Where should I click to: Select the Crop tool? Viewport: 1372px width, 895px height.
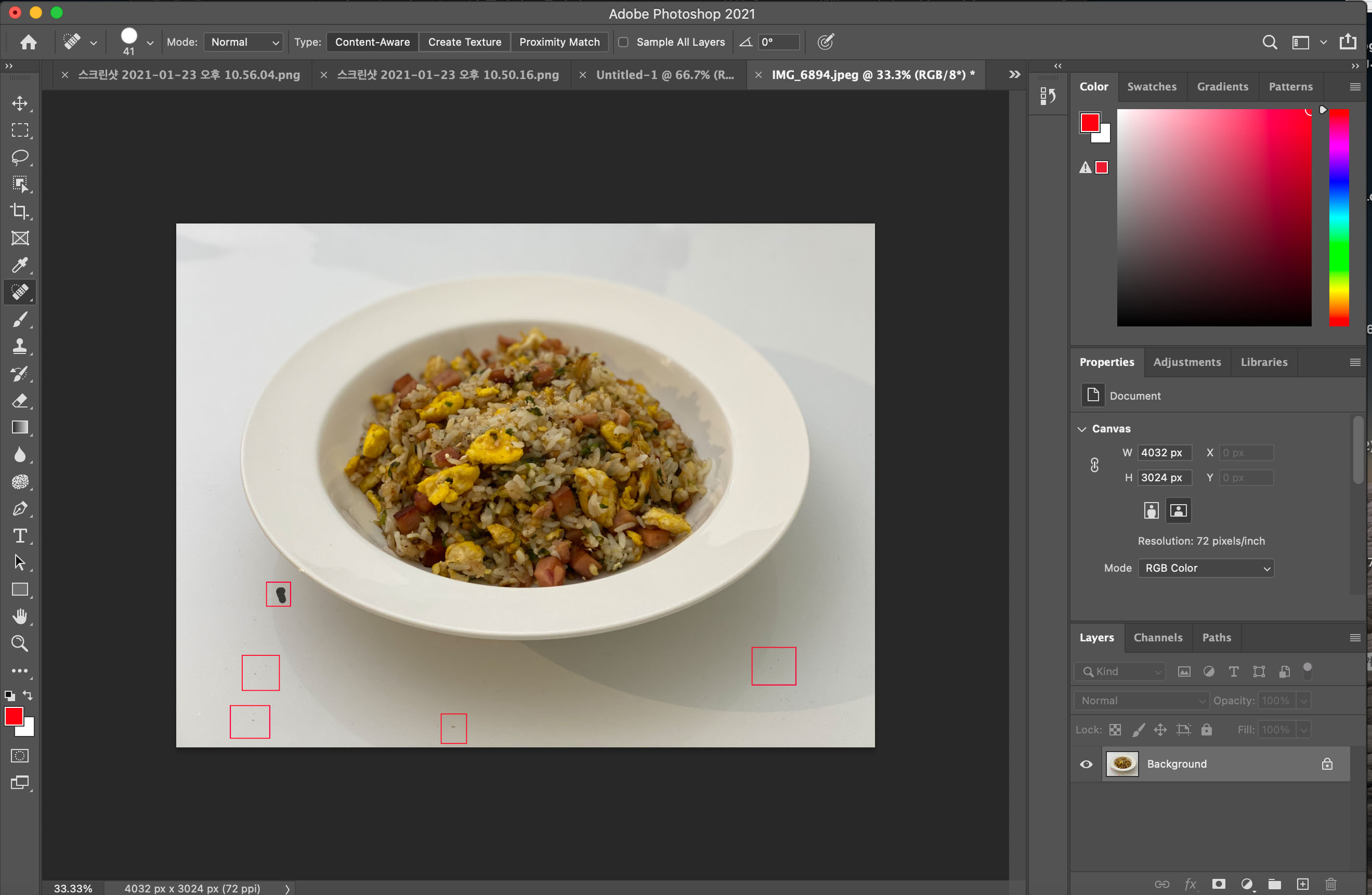coord(20,211)
